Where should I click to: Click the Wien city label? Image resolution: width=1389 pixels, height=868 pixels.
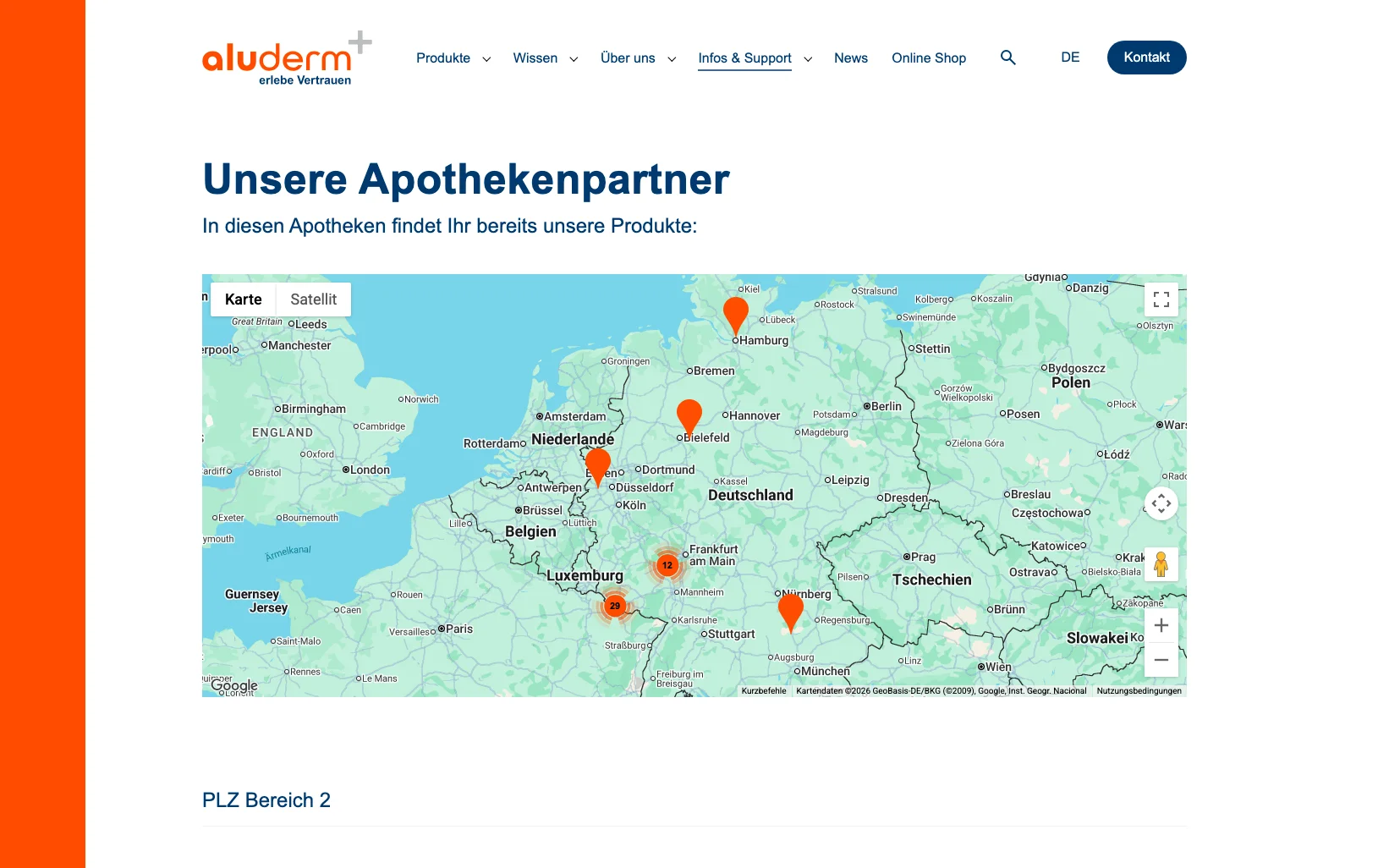[x=998, y=667]
